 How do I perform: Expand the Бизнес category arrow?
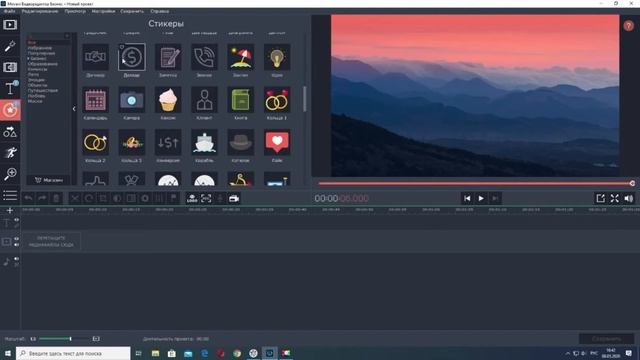(x=29, y=59)
